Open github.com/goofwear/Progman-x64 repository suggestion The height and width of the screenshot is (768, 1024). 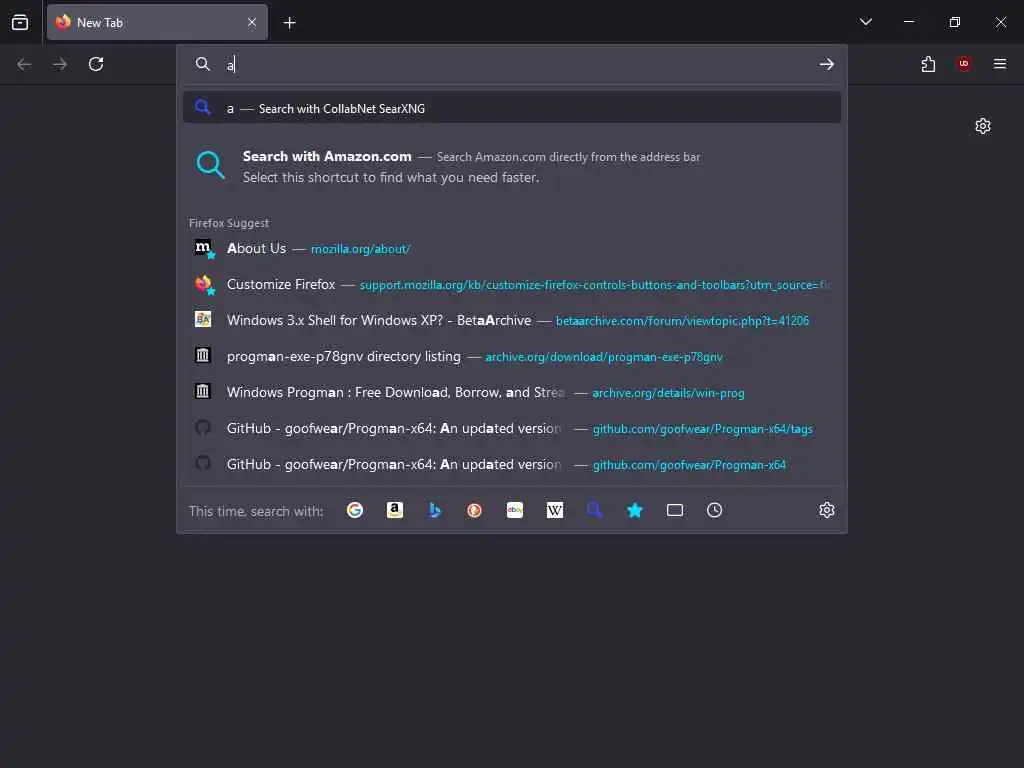click(x=512, y=464)
